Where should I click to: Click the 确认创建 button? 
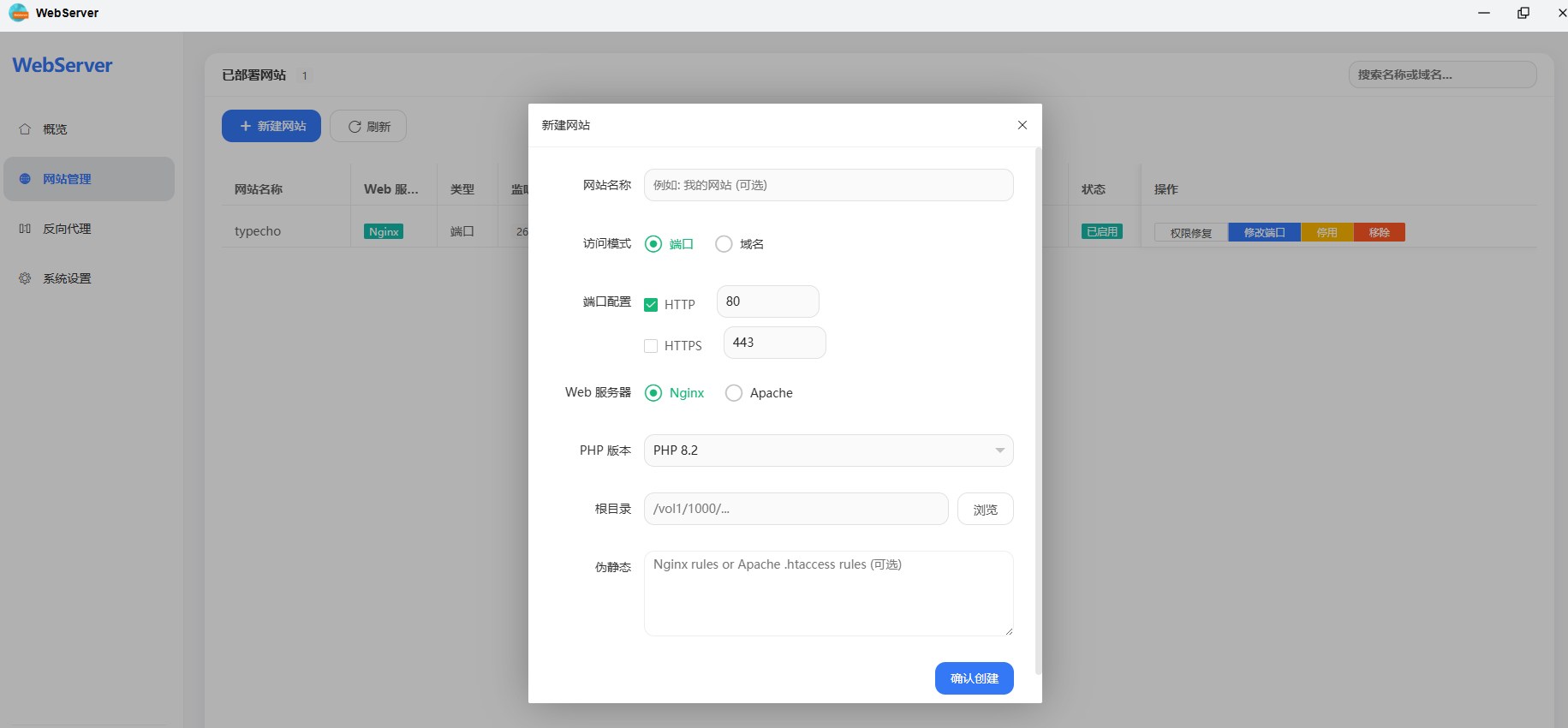[x=975, y=678]
